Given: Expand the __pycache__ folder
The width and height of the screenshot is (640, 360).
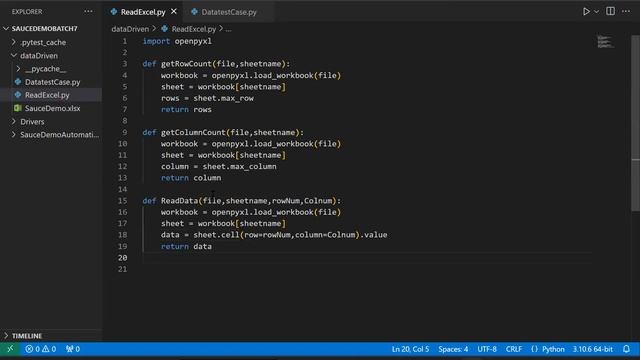Looking at the screenshot, I should coord(45,69).
